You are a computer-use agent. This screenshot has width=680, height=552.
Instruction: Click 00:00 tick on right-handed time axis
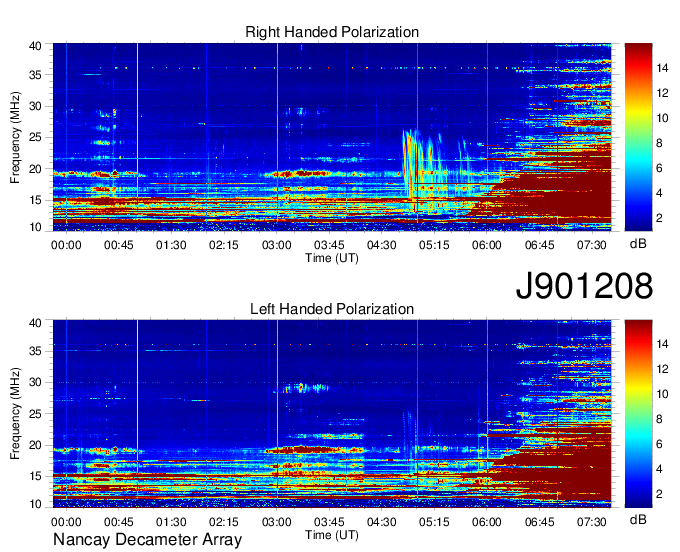pos(66,245)
